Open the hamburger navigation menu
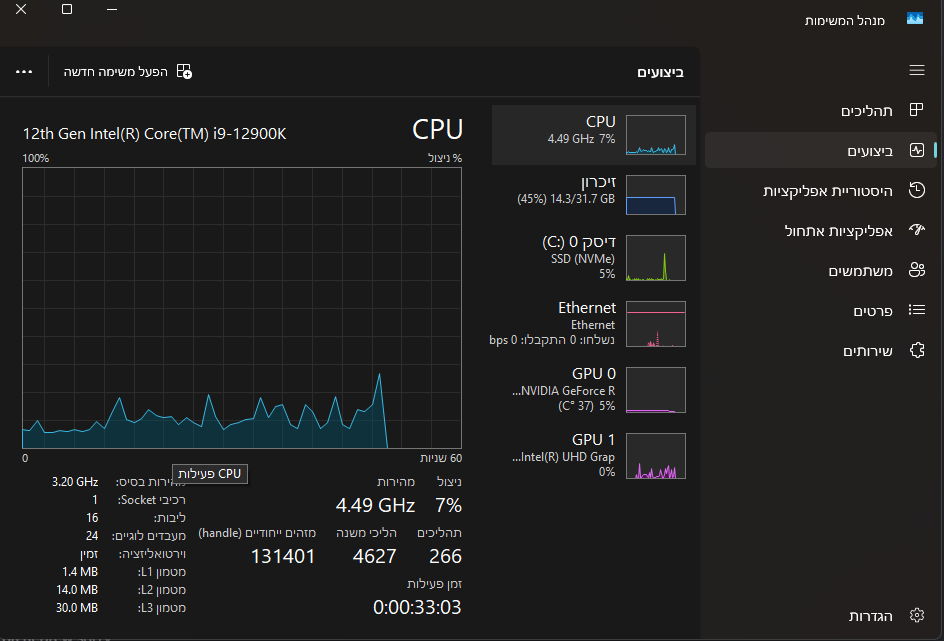The width and height of the screenshot is (944, 641). coord(916,70)
